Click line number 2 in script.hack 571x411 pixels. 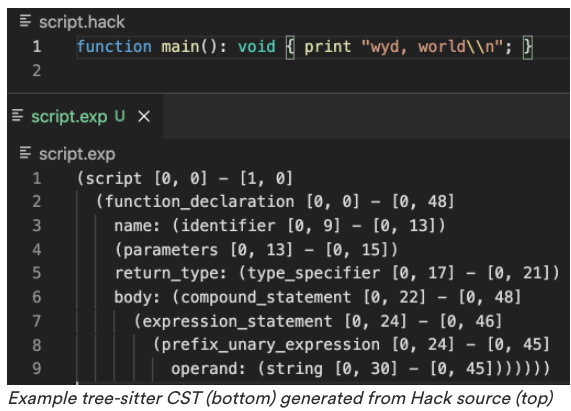click(37, 70)
